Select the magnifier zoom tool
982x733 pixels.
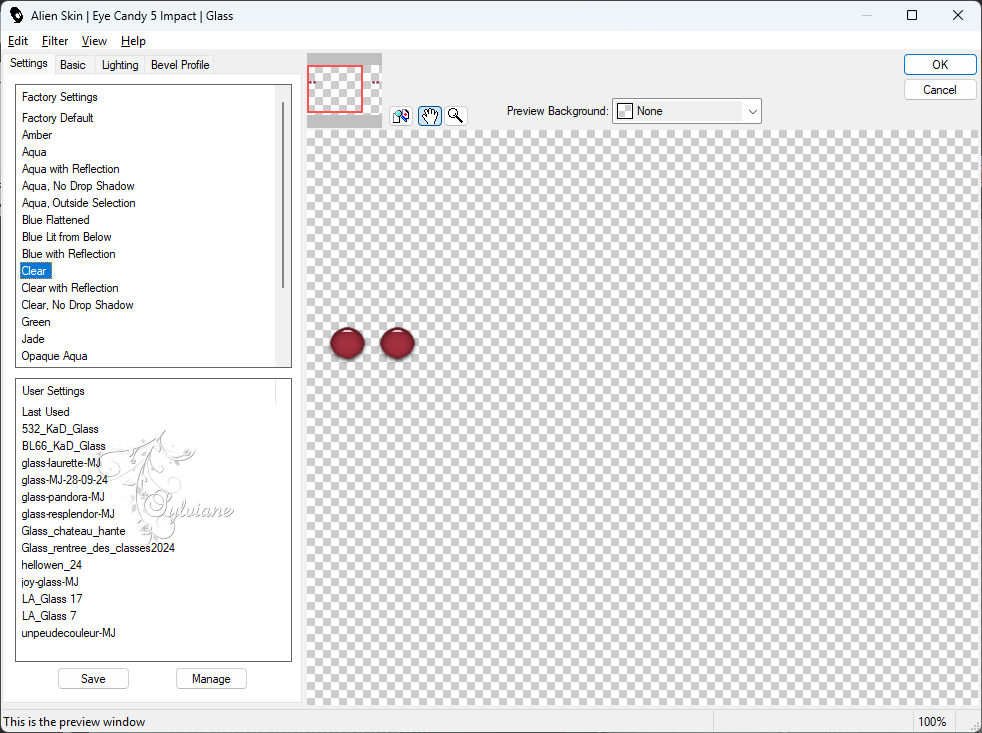(456, 116)
